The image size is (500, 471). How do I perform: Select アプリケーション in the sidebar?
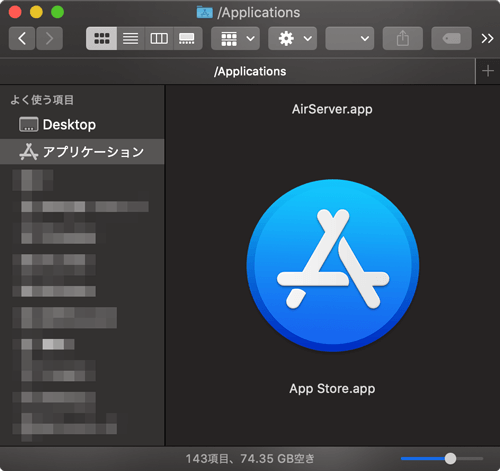(x=82, y=152)
